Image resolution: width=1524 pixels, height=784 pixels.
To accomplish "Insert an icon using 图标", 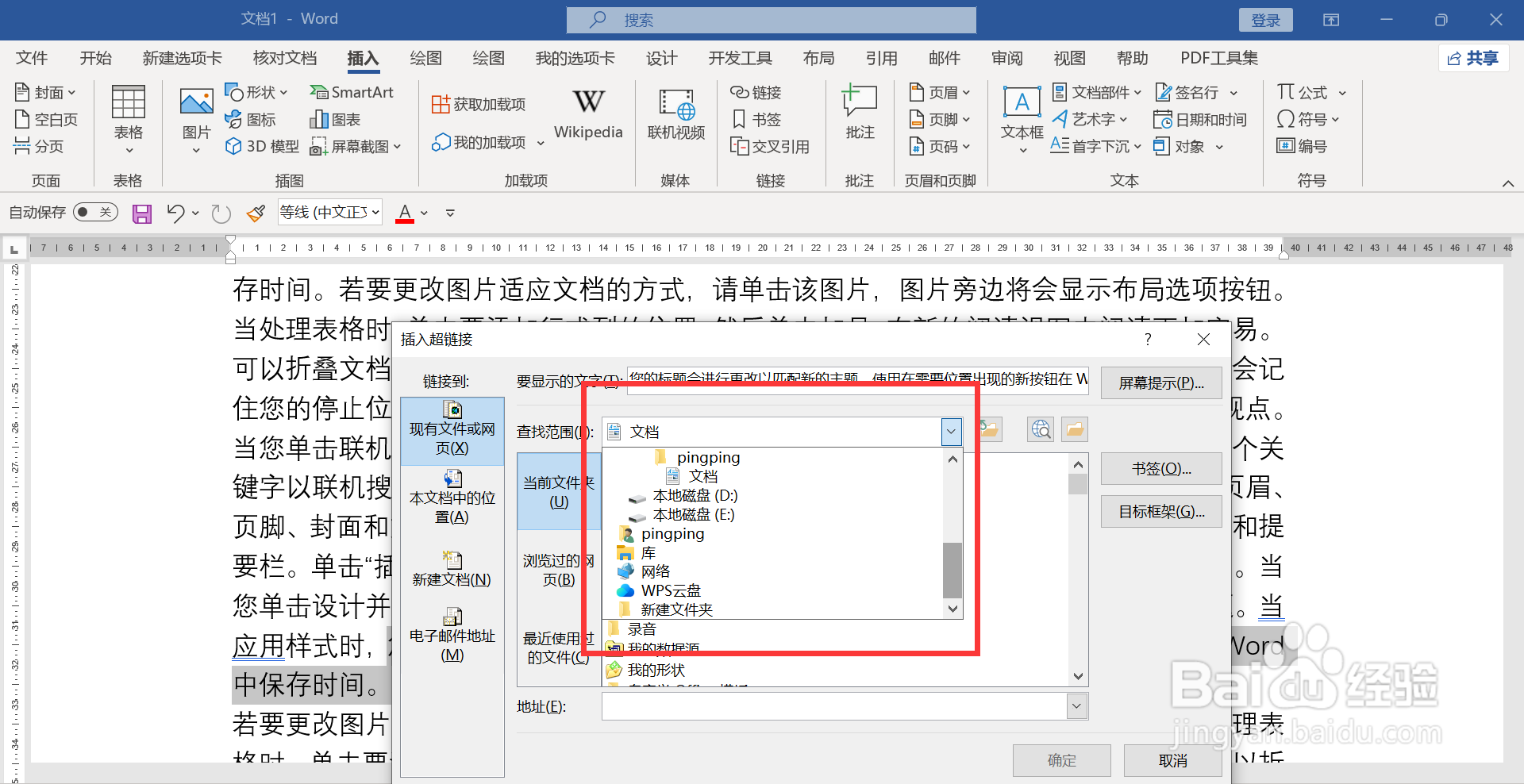I will point(250,120).
